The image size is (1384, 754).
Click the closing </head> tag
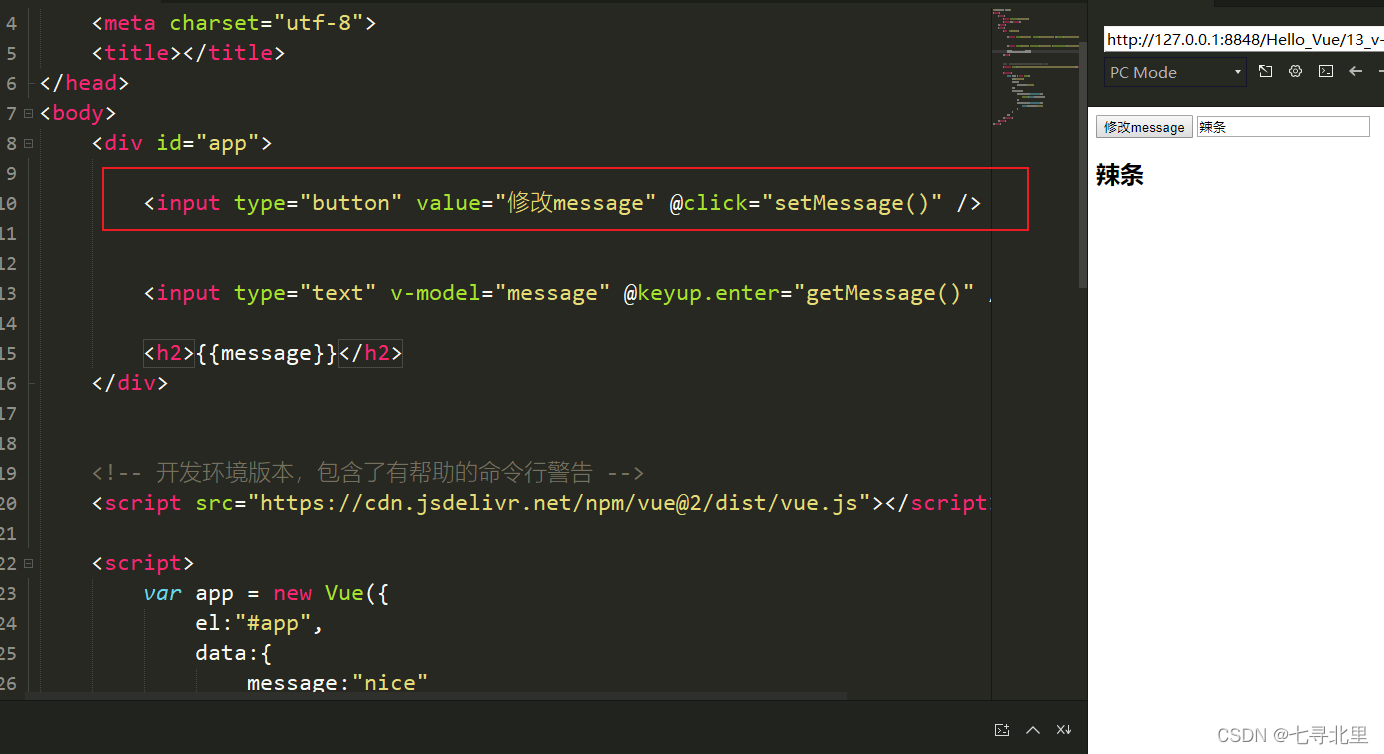click(x=85, y=82)
